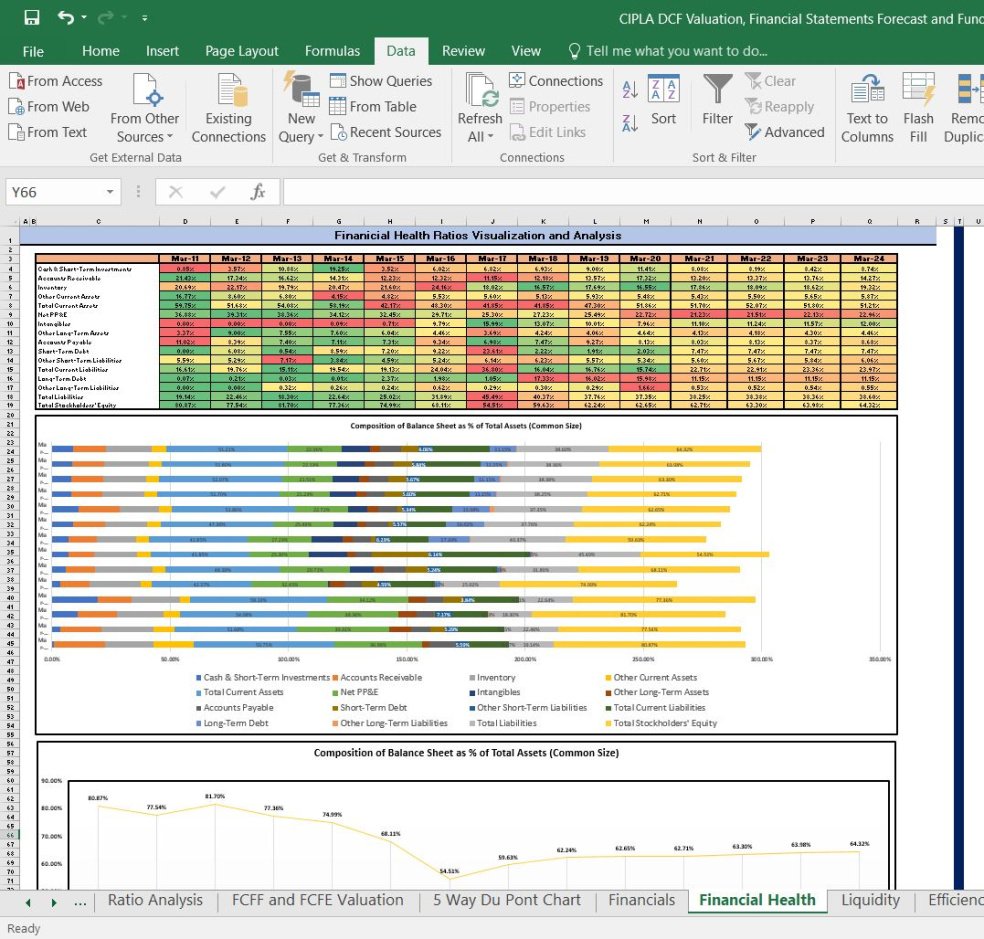
Task: Click the From Access icon
Action: click(x=16, y=81)
